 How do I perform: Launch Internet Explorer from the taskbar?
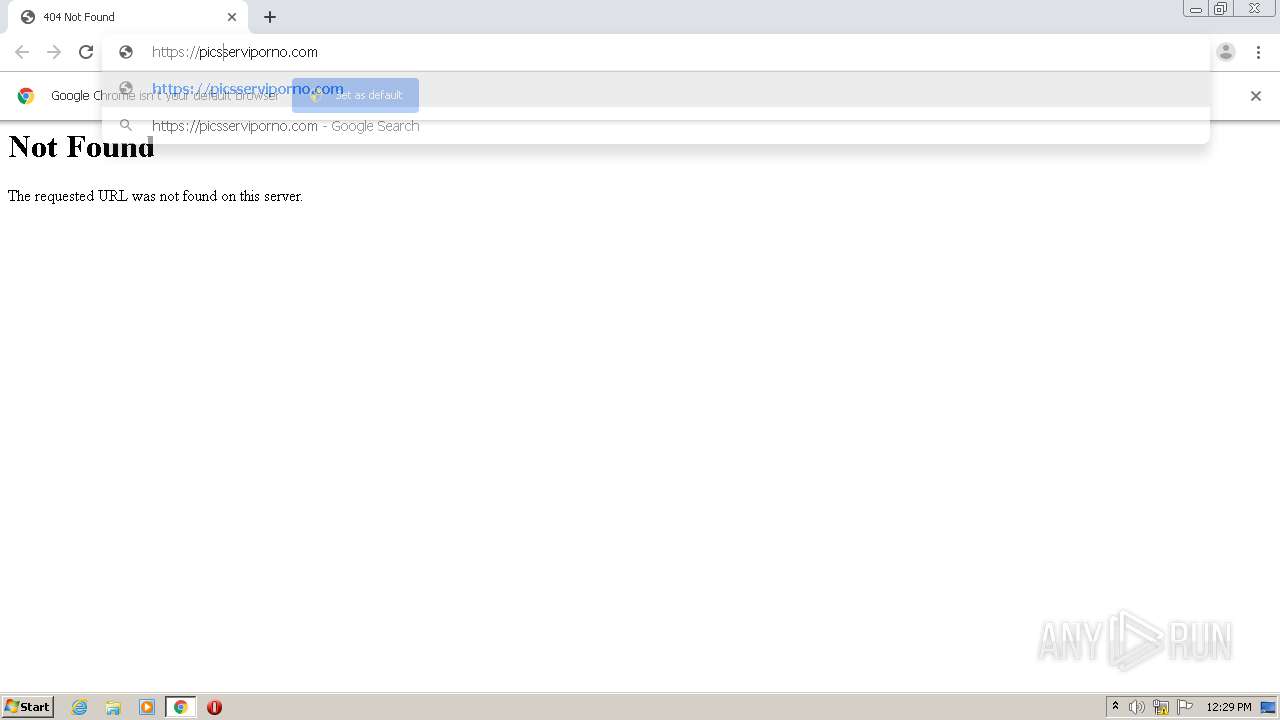click(x=80, y=707)
